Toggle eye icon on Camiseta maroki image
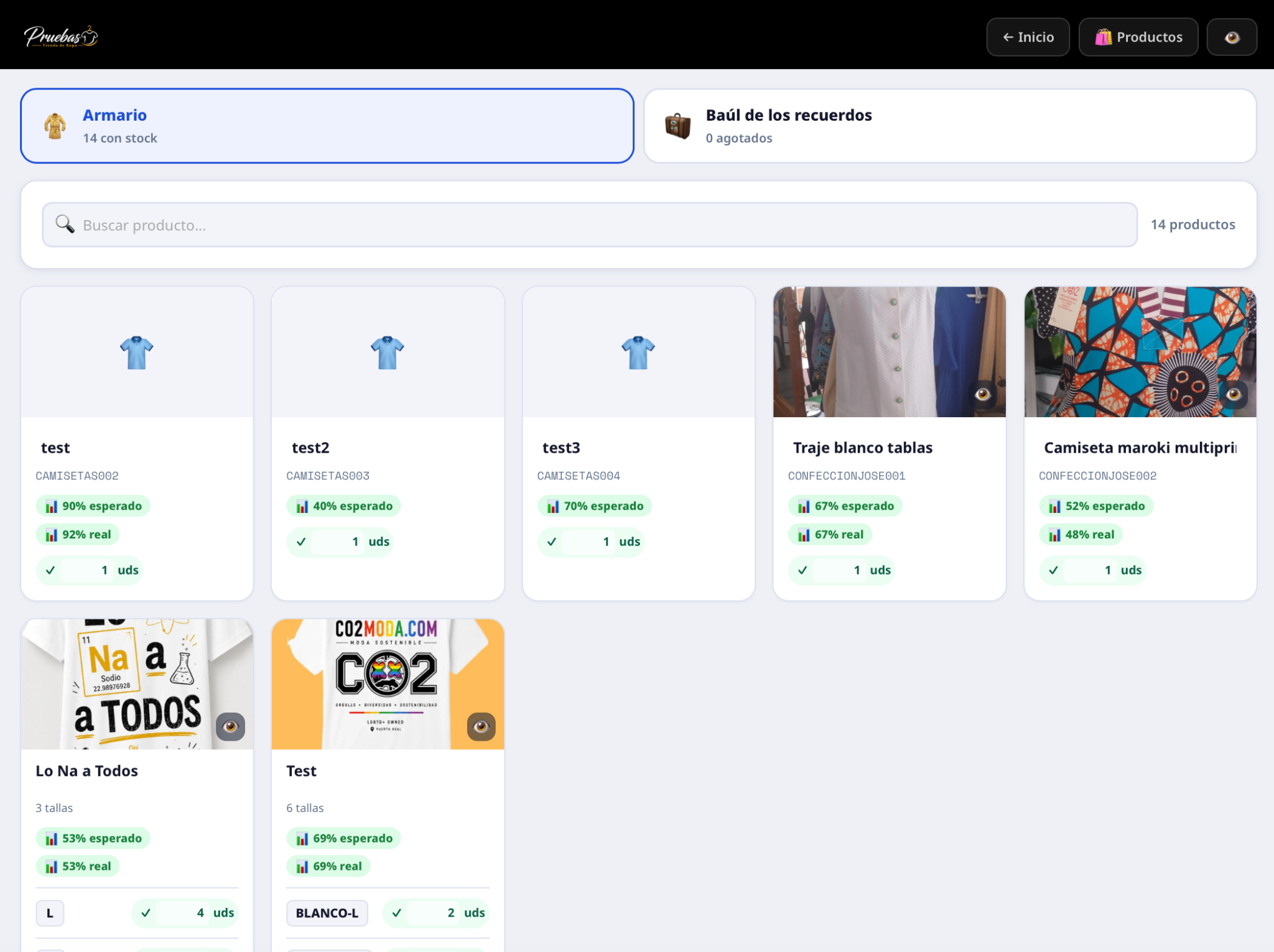This screenshot has width=1274, height=952. pyautogui.click(x=1234, y=394)
